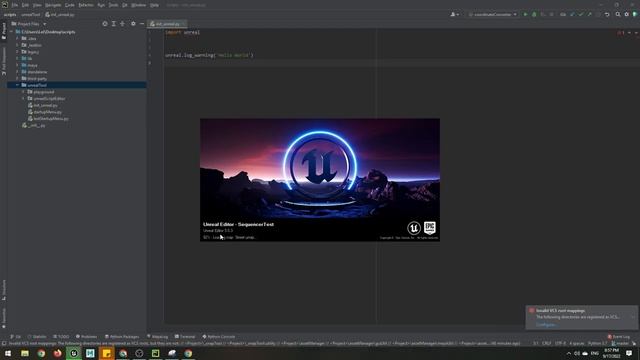Hide the Project tool window

coord(142,24)
